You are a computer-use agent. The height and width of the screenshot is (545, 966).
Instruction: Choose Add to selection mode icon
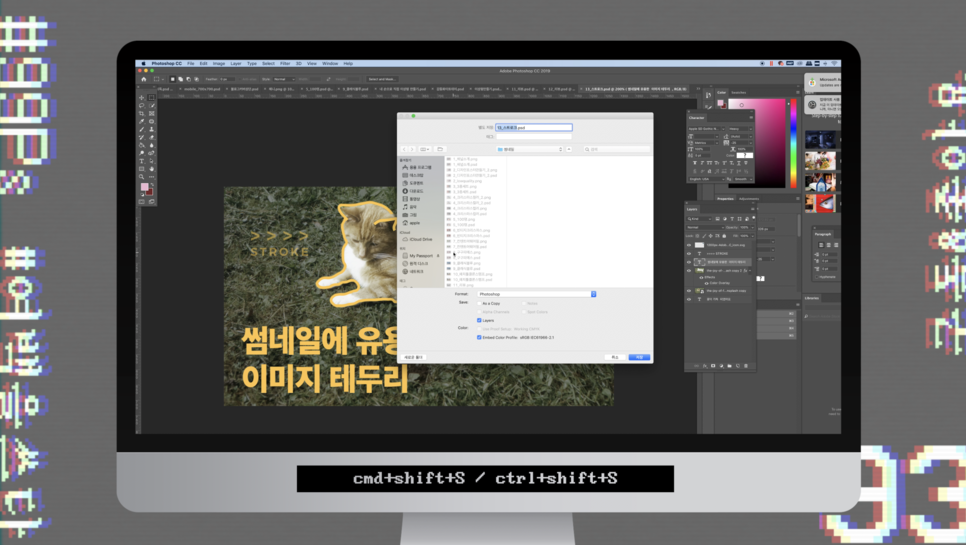pos(181,79)
